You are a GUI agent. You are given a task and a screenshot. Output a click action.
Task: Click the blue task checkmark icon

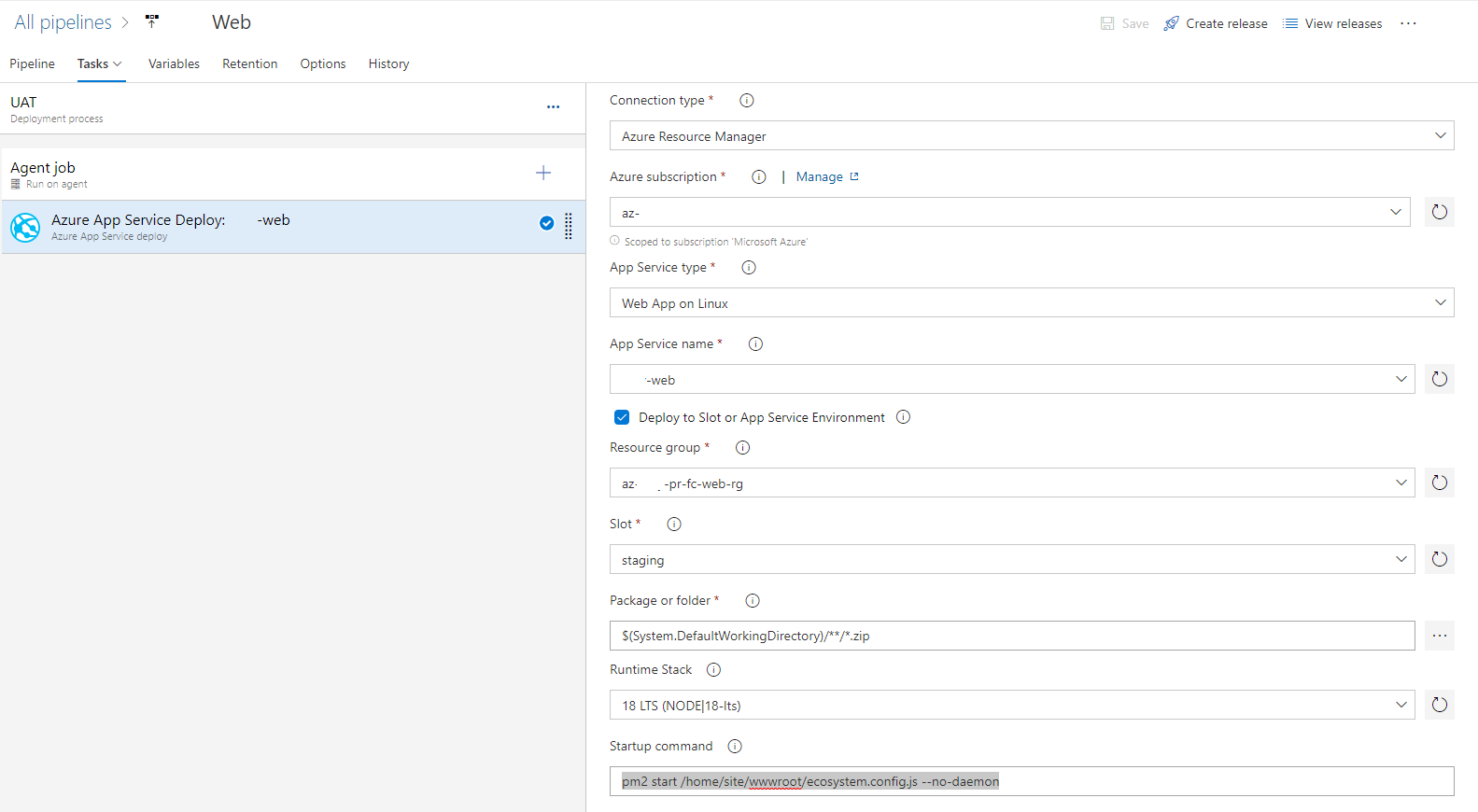click(x=546, y=223)
